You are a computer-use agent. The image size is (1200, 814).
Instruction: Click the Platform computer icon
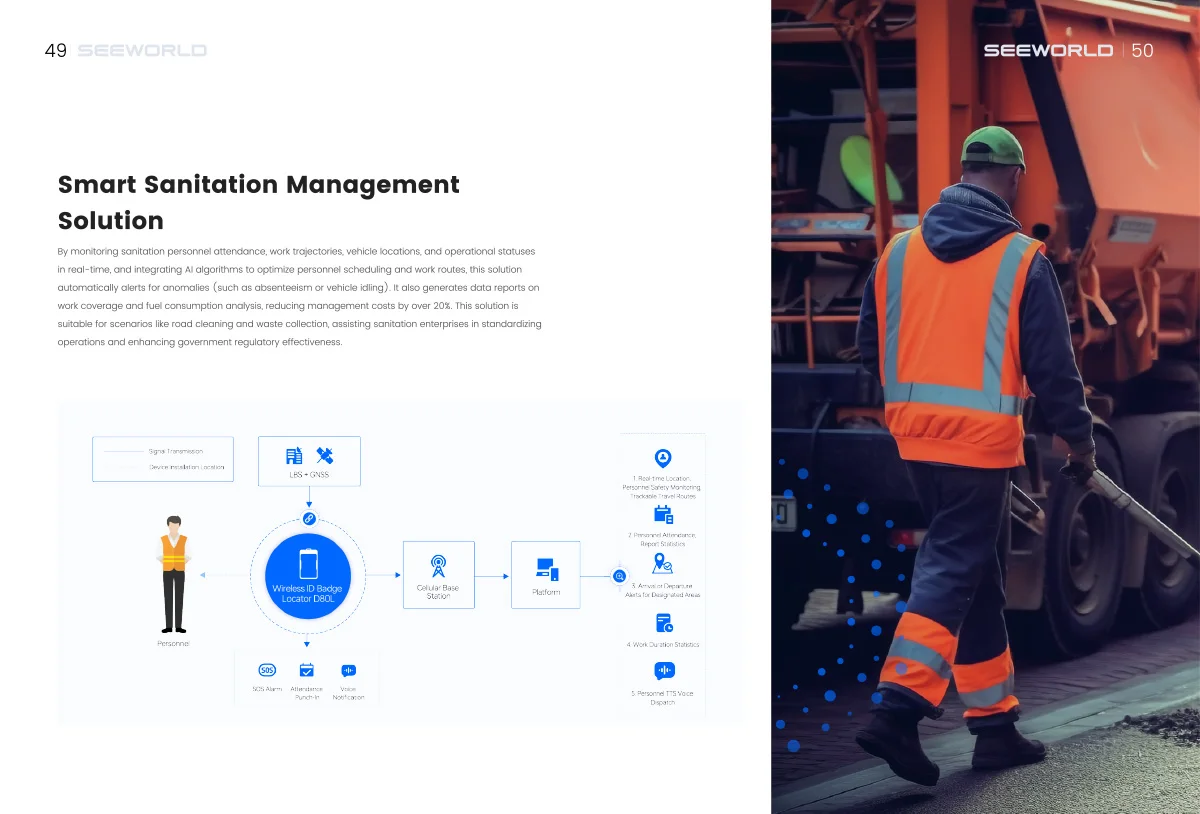click(x=546, y=570)
